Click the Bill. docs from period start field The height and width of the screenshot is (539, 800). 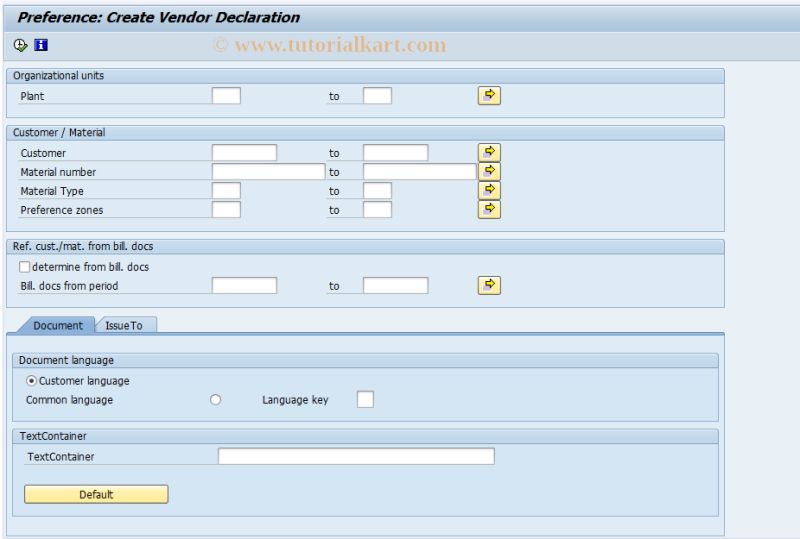(244, 285)
